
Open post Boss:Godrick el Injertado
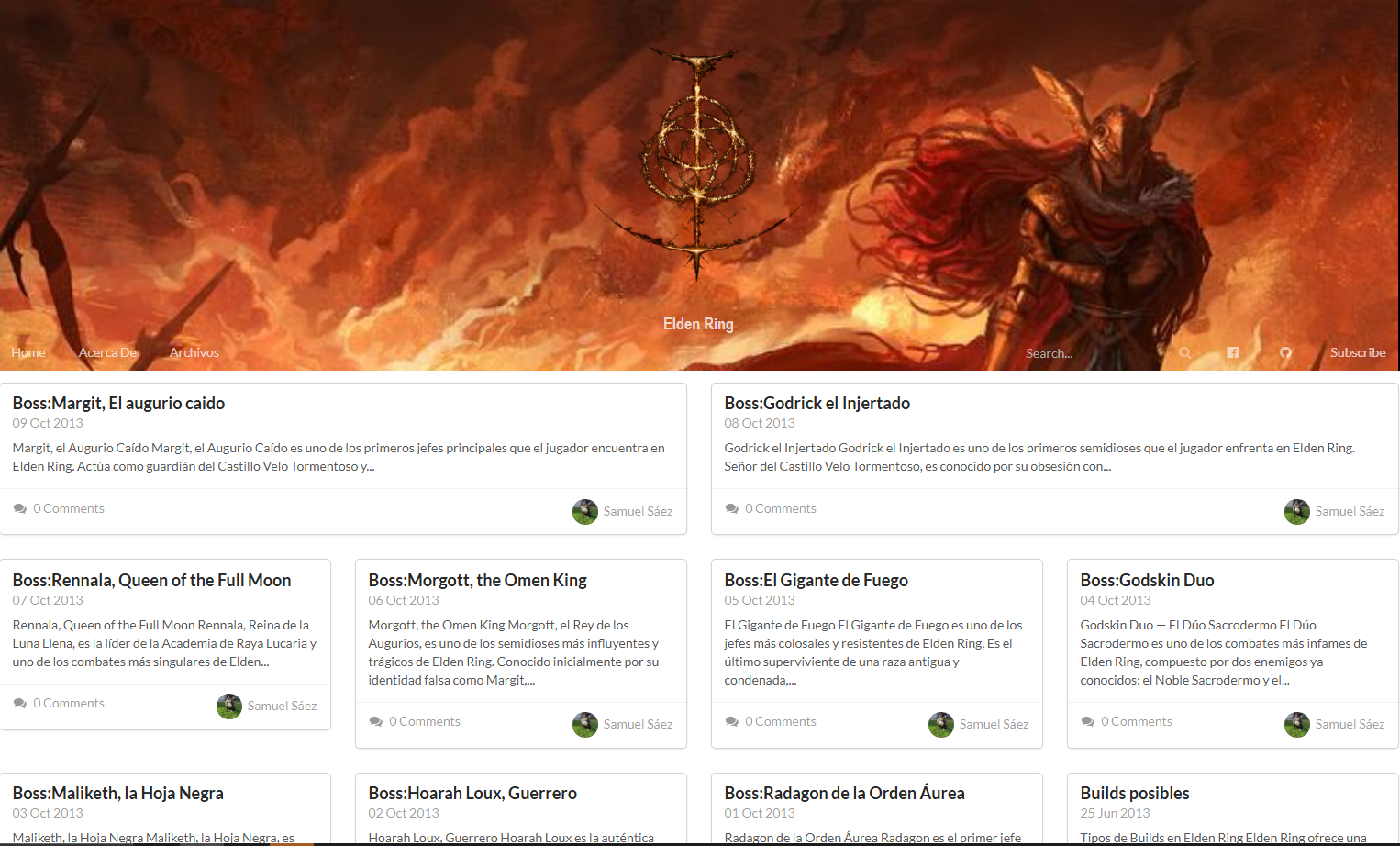pos(817,403)
